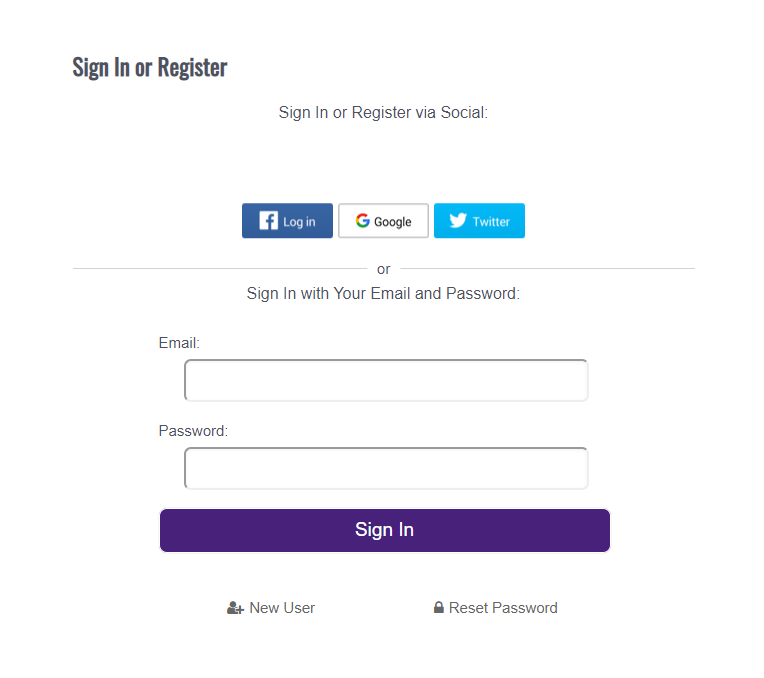Choose the 'Google' sign-in button label
The image size is (764, 678).
(x=393, y=222)
